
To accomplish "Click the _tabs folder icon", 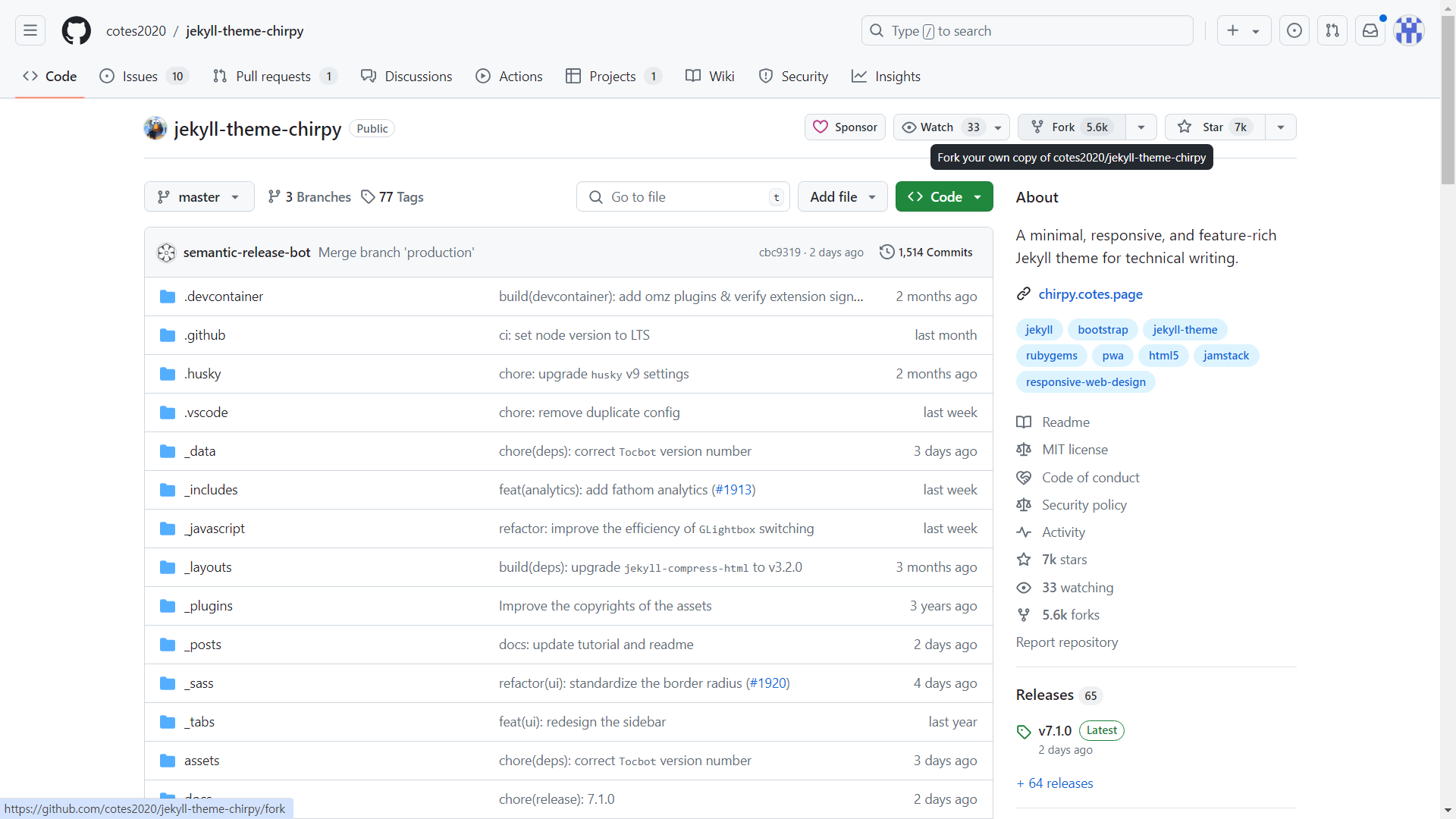I will click(x=168, y=722).
